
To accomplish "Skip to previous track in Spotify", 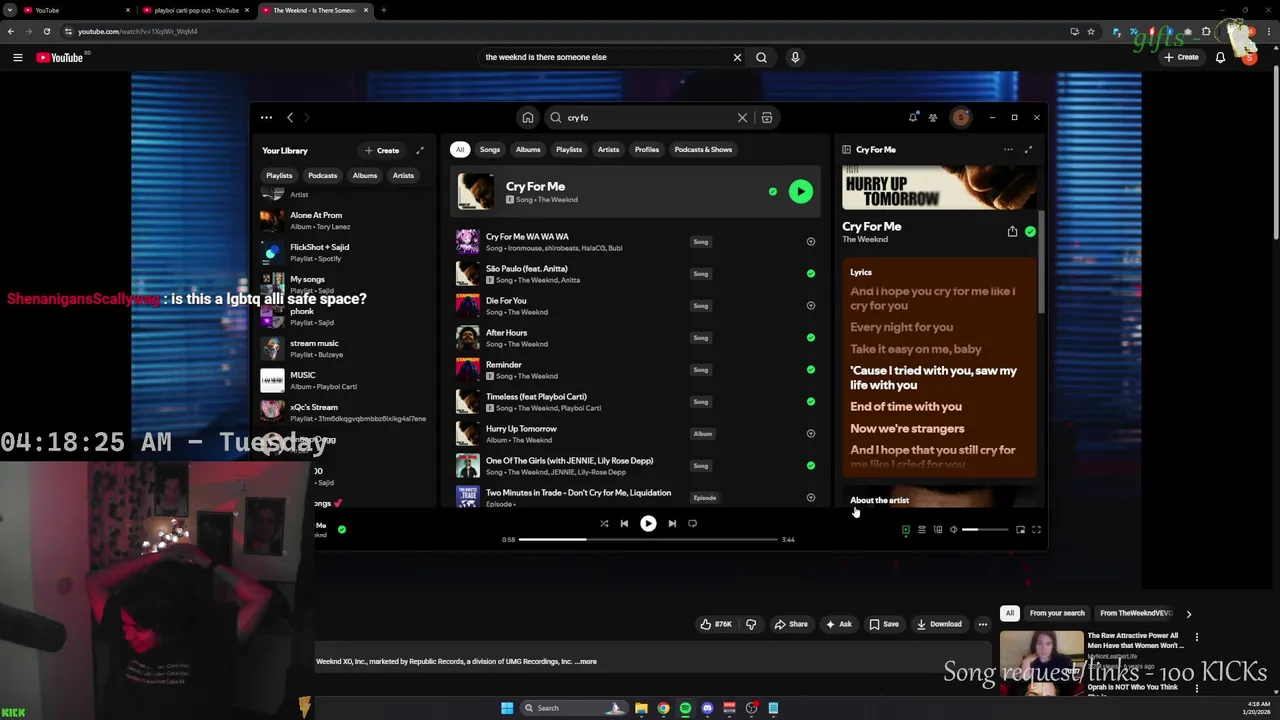I will pyautogui.click(x=624, y=523).
